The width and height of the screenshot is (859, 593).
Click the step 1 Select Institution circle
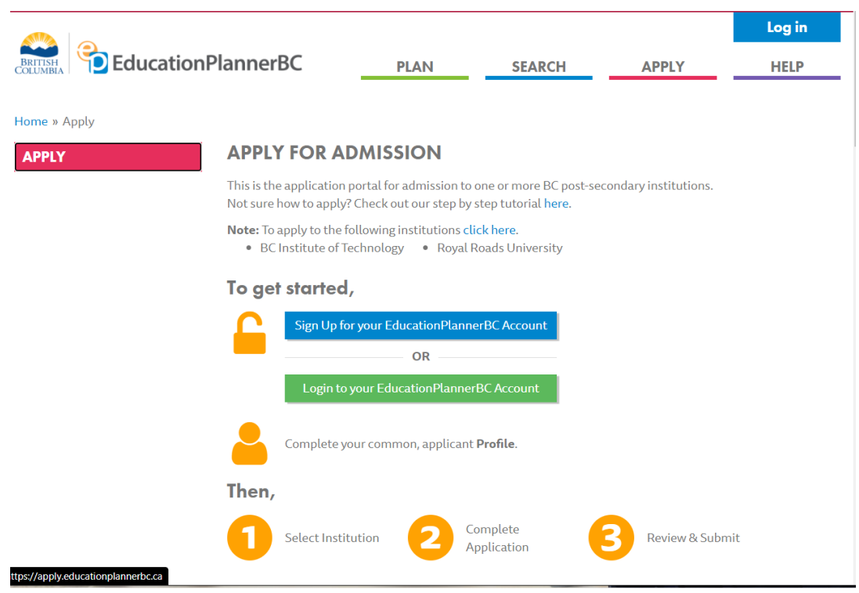[249, 537]
